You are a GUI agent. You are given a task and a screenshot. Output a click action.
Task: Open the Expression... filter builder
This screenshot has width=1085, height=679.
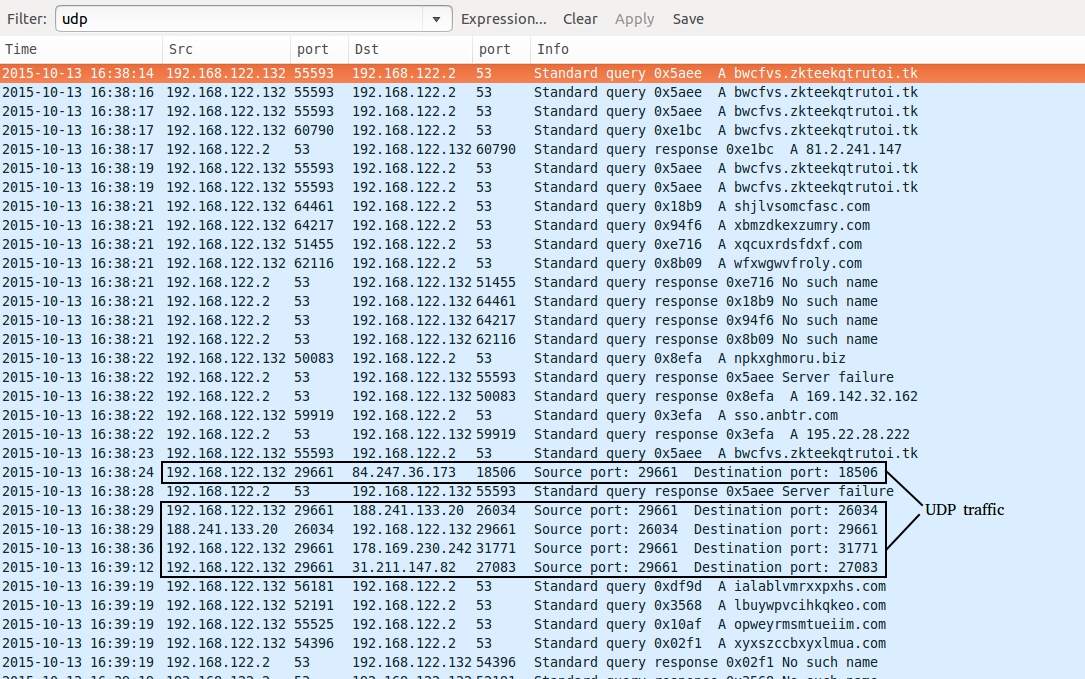pyautogui.click(x=503, y=19)
